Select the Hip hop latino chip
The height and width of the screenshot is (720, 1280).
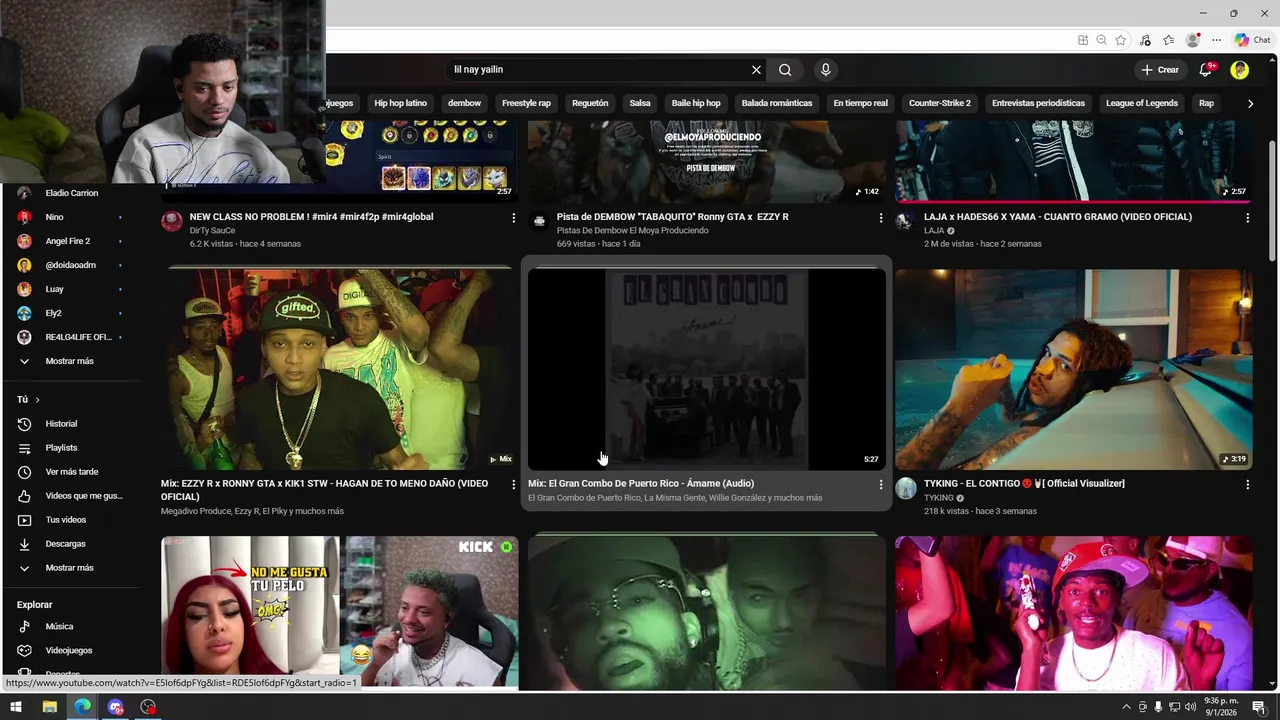(400, 103)
